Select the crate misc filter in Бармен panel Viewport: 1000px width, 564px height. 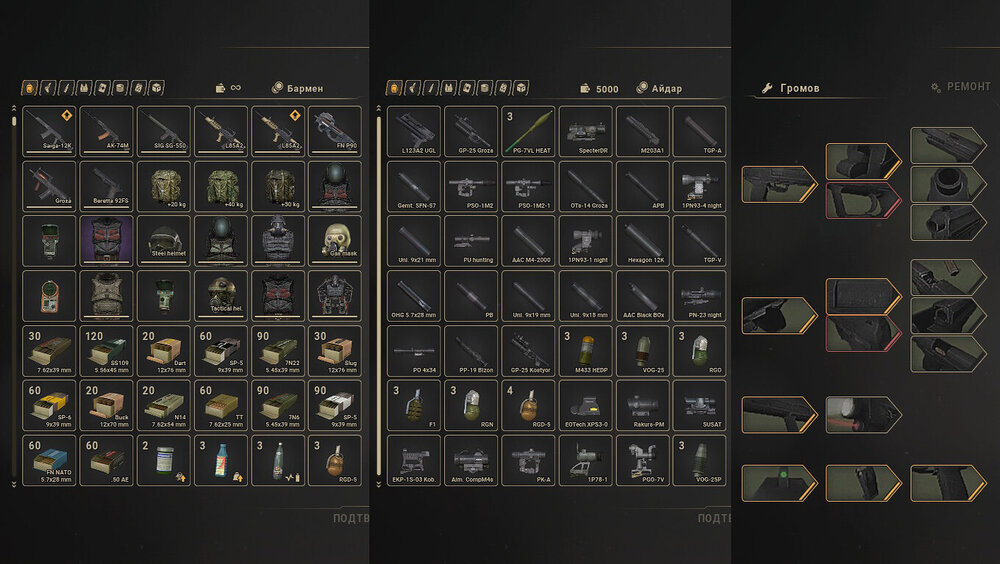coord(157,88)
